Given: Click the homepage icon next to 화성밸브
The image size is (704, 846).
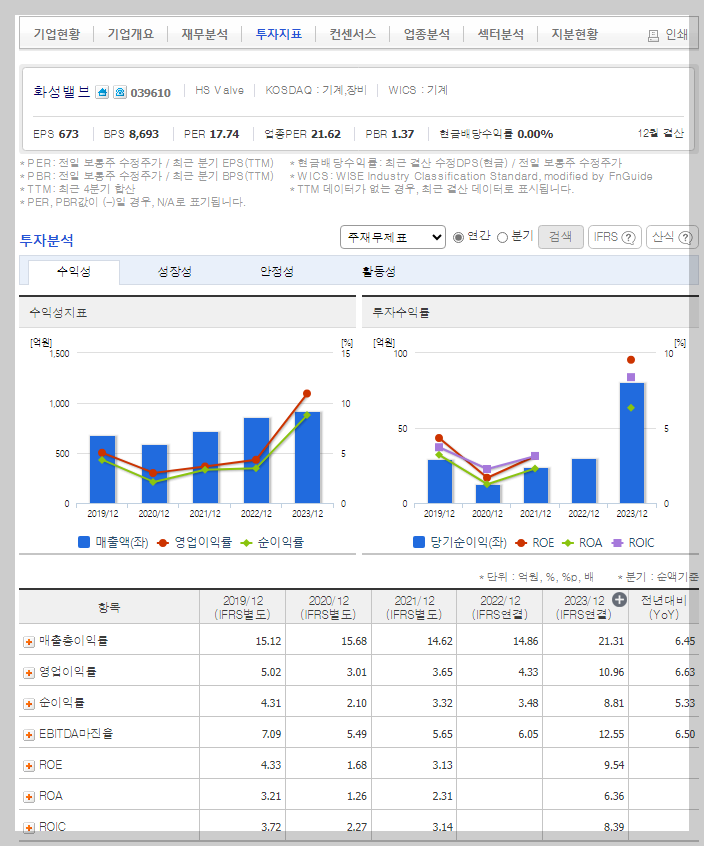Looking at the screenshot, I should tap(102, 92).
